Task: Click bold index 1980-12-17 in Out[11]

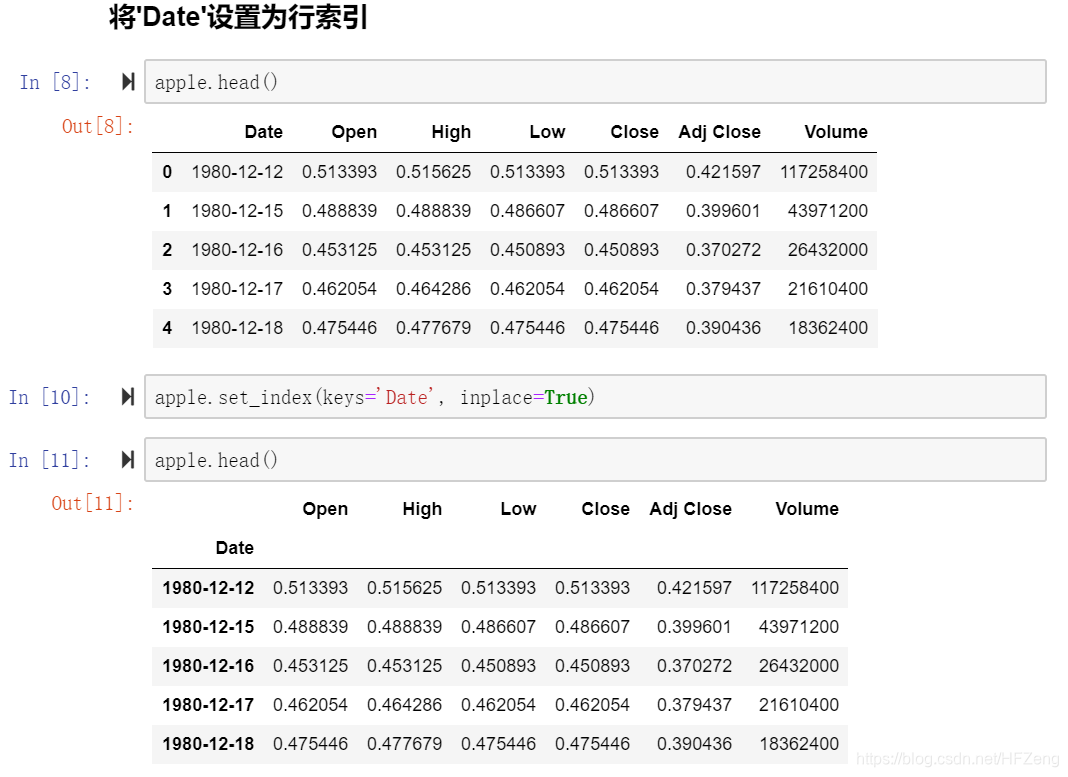Action: (208, 705)
